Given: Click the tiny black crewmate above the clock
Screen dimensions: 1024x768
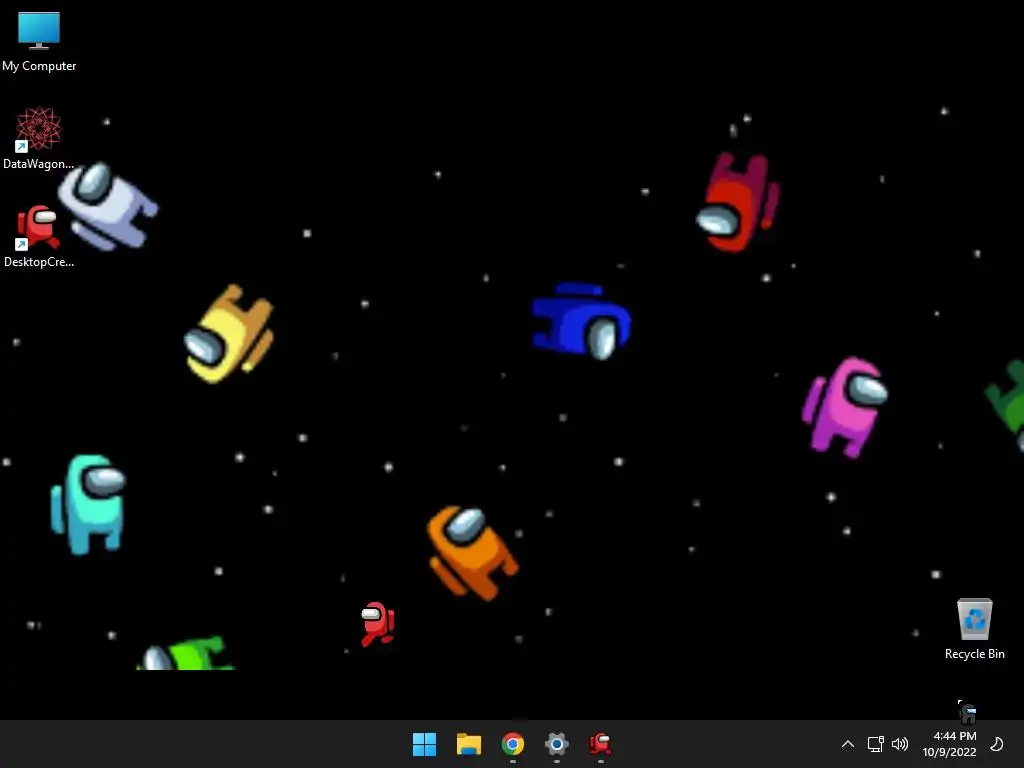Looking at the screenshot, I should pyautogui.click(x=967, y=712).
